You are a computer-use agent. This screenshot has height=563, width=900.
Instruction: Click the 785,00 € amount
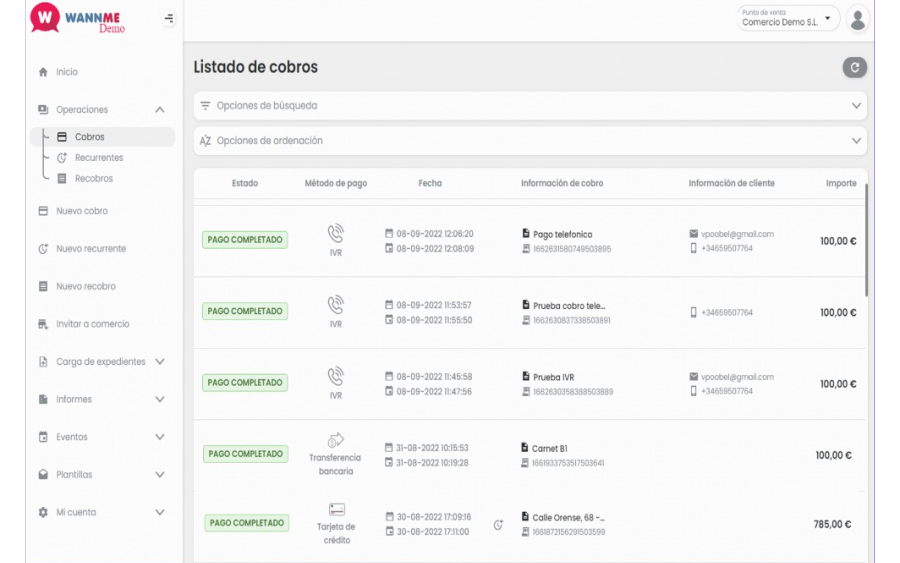pyautogui.click(x=832, y=525)
